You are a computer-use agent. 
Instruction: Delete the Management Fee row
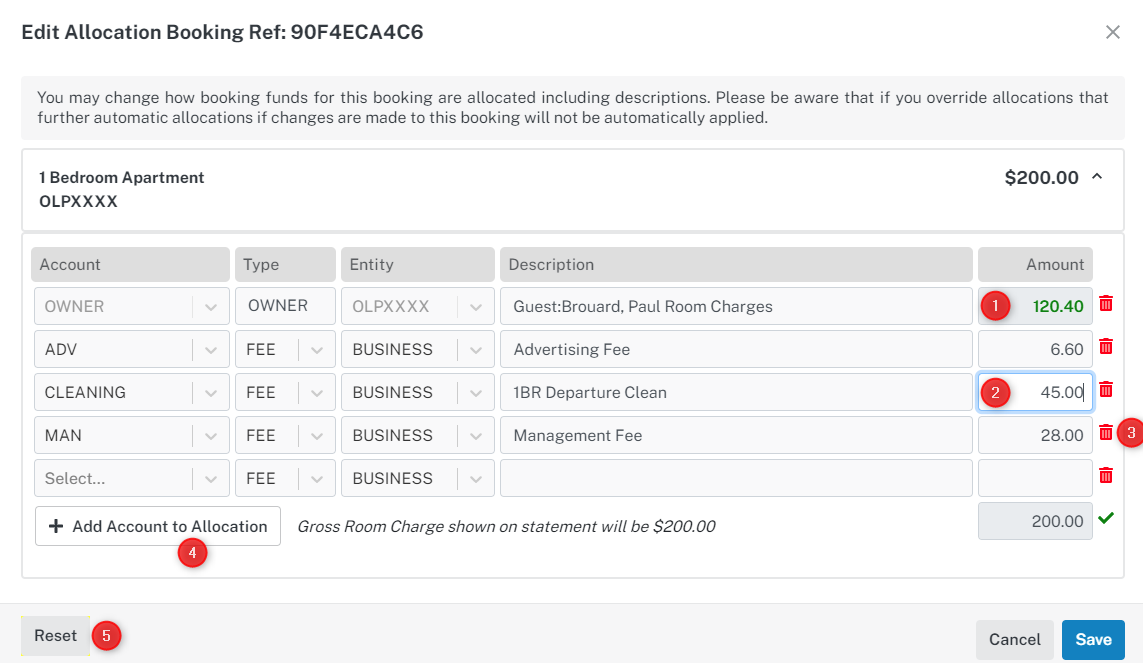point(1106,433)
